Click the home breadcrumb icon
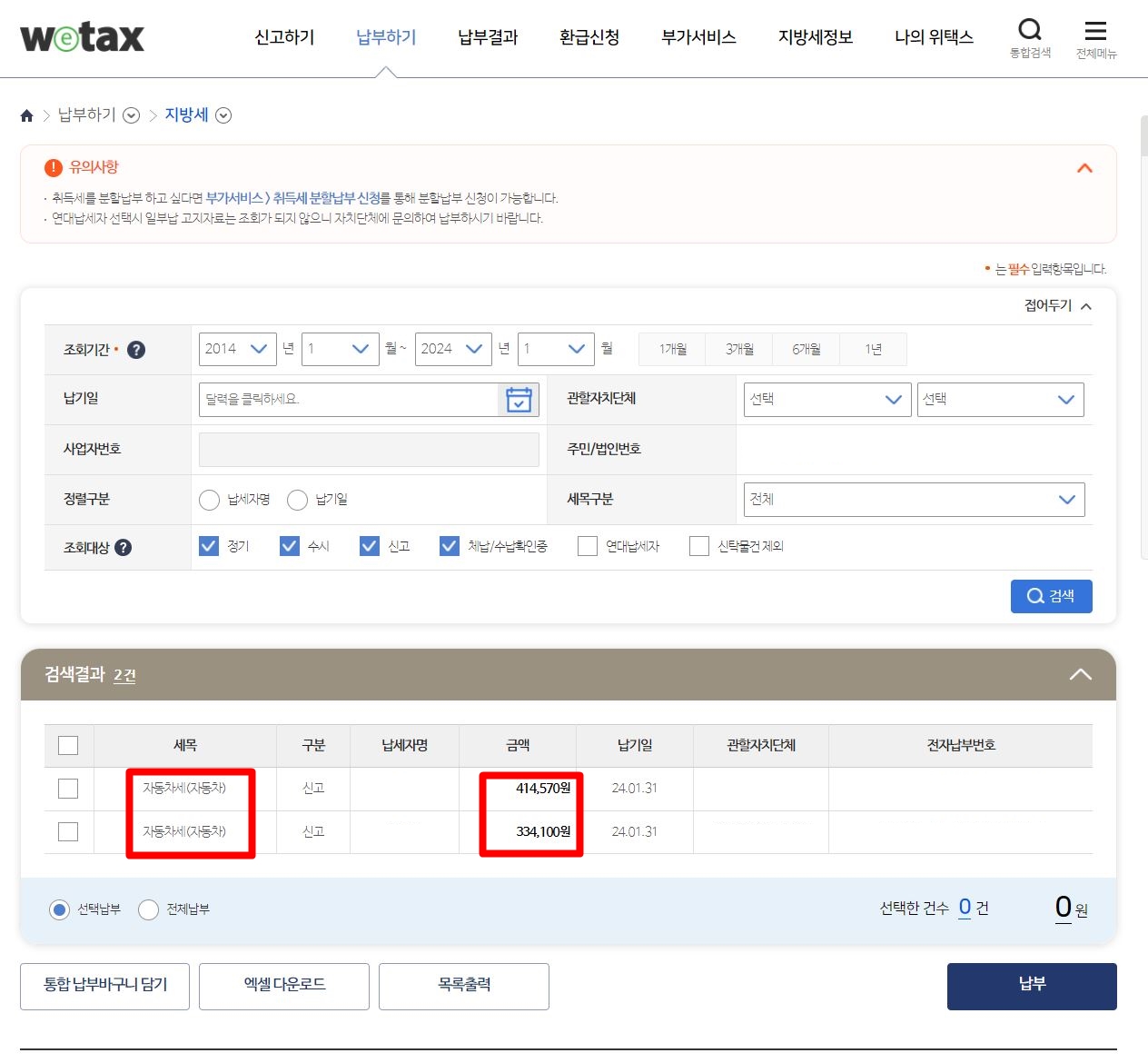The image size is (1148, 1063). [26, 115]
